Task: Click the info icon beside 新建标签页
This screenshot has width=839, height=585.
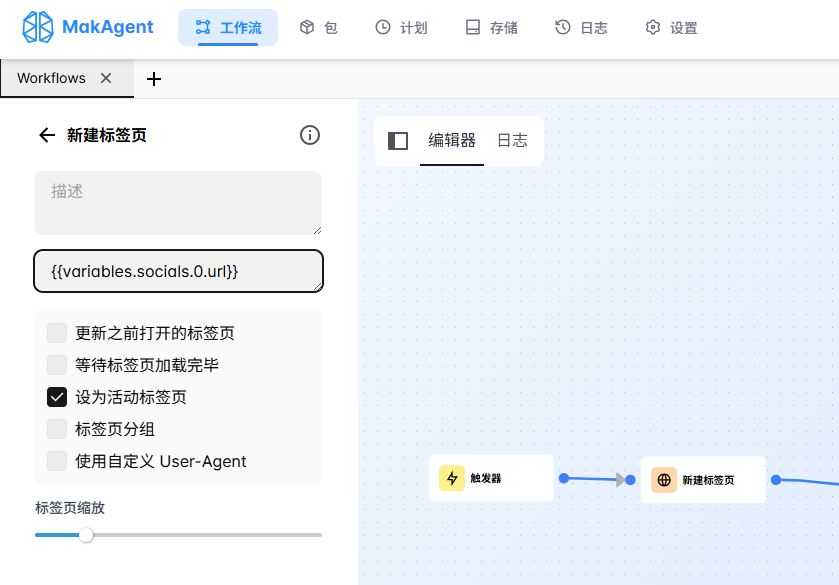Action: coord(310,135)
